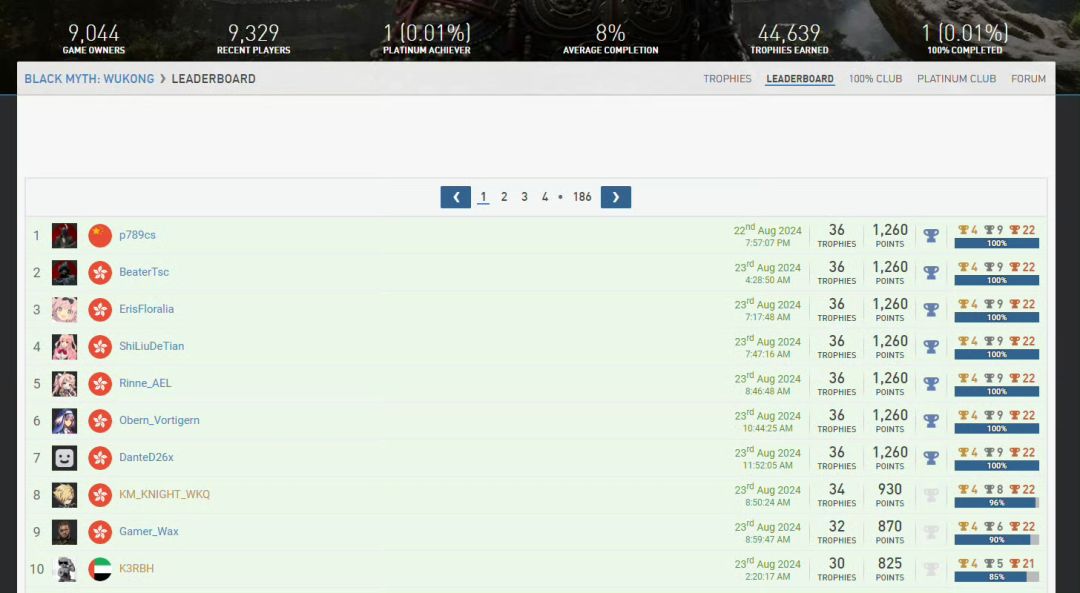Screen dimensions: 1080x593
Task: Click the greyed platinum trophy in KM_KNIGHT_WKQ row
Action: tap(931, 495)
